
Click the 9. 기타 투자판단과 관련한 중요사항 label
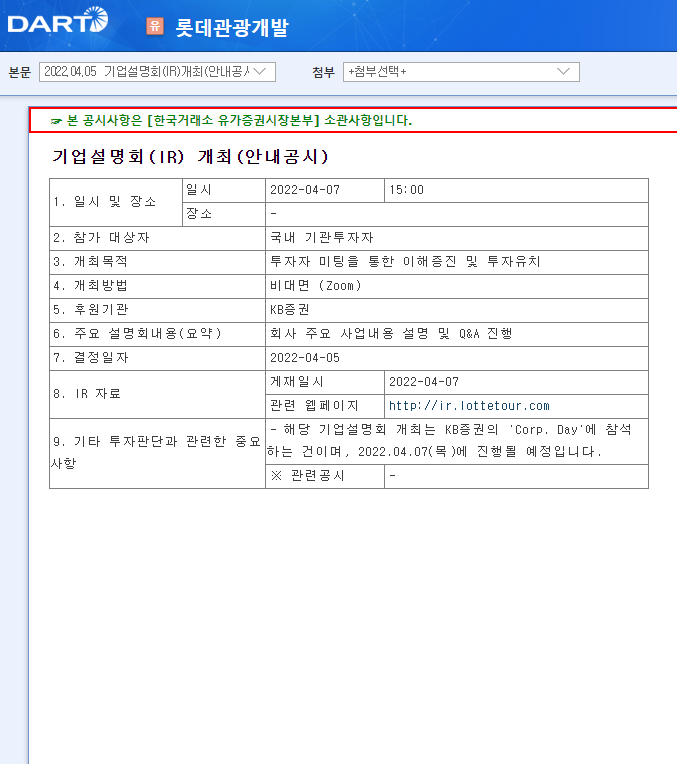tap(156, 452)
